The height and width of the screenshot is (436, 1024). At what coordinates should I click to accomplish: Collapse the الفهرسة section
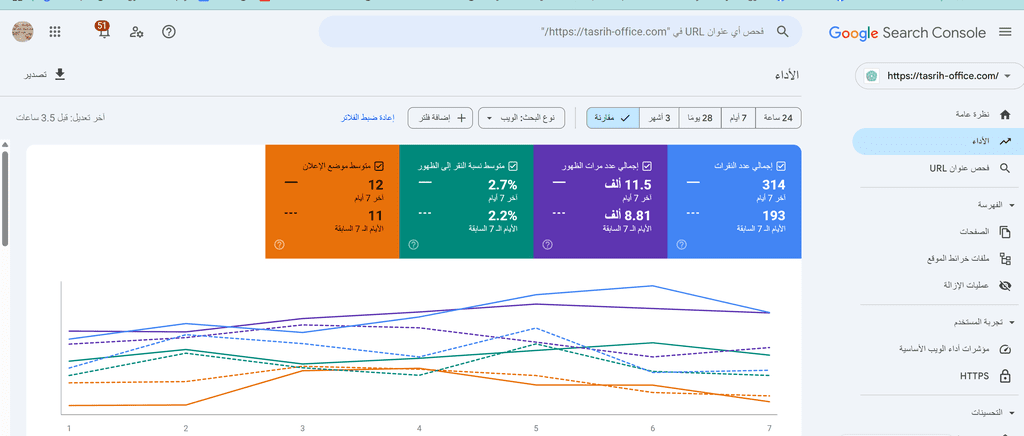[1012, 205]
